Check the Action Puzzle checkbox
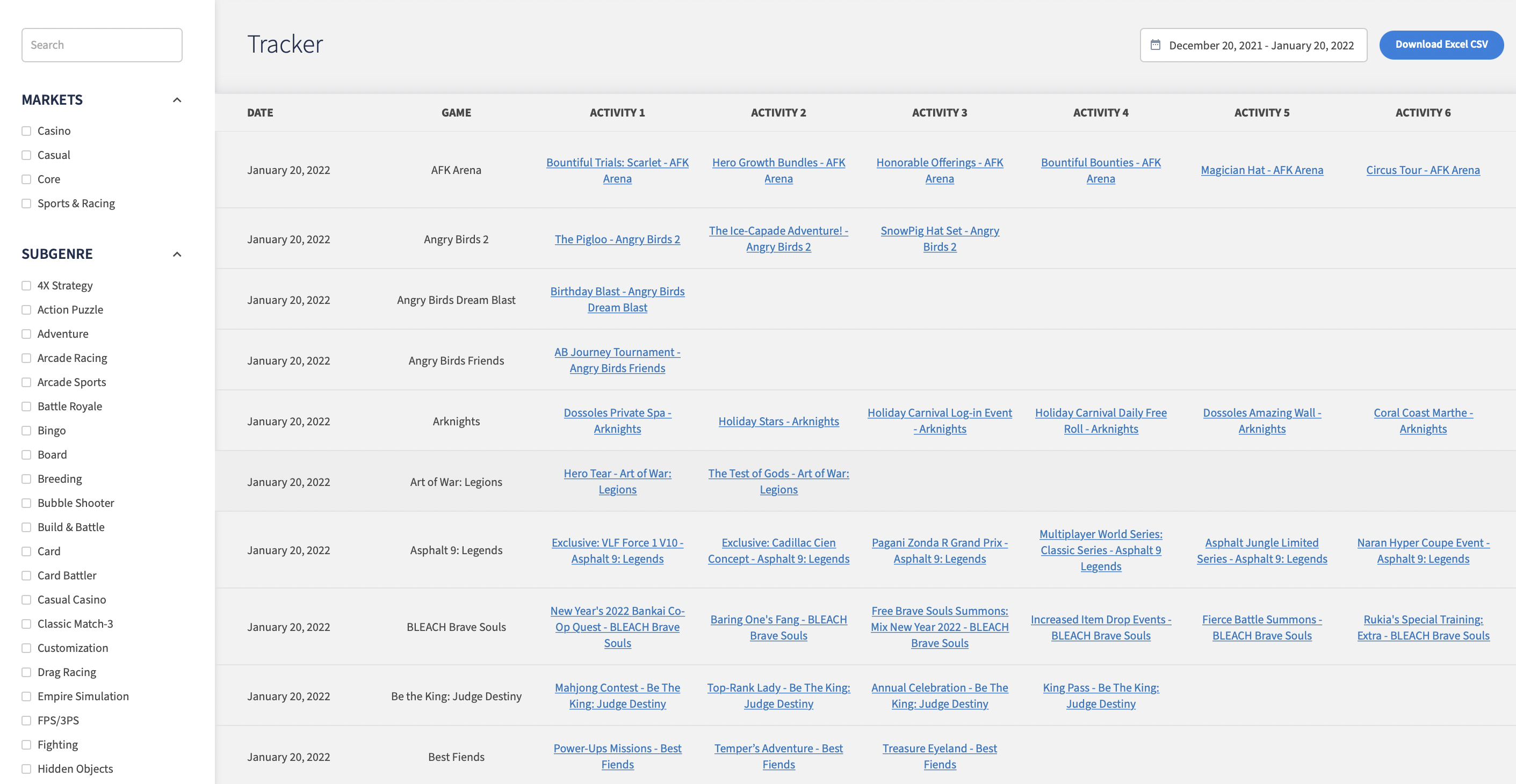1516x784 pixels. tap(26, 310)
